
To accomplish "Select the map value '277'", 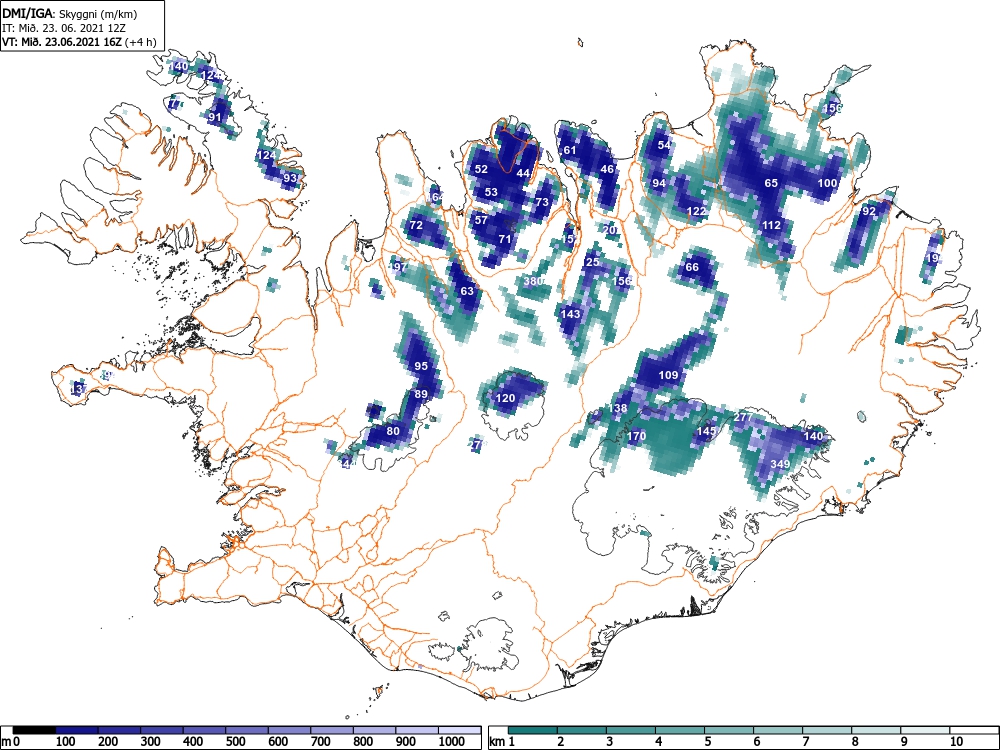I will point(743,417).
